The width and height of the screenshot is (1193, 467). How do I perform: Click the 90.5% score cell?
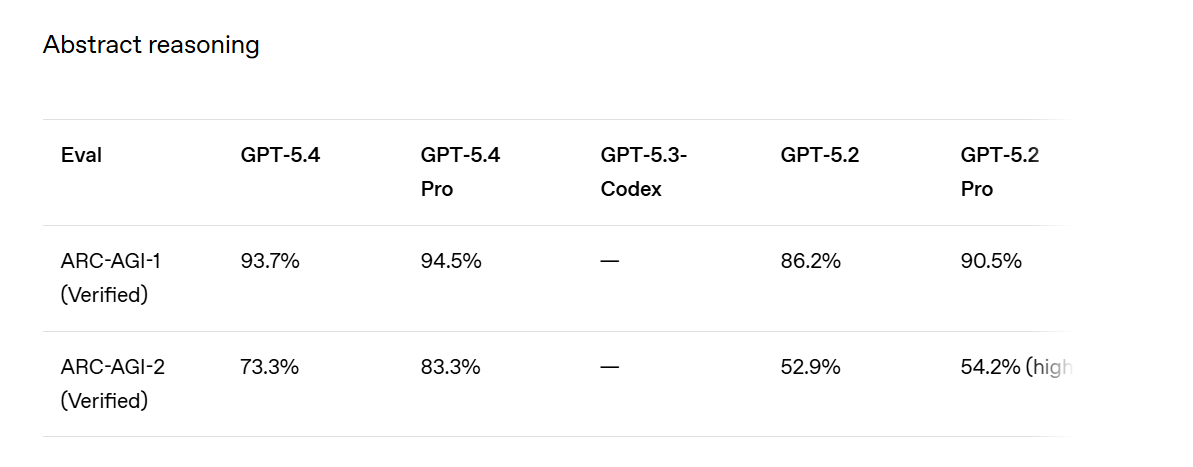[x=991, y=261]
